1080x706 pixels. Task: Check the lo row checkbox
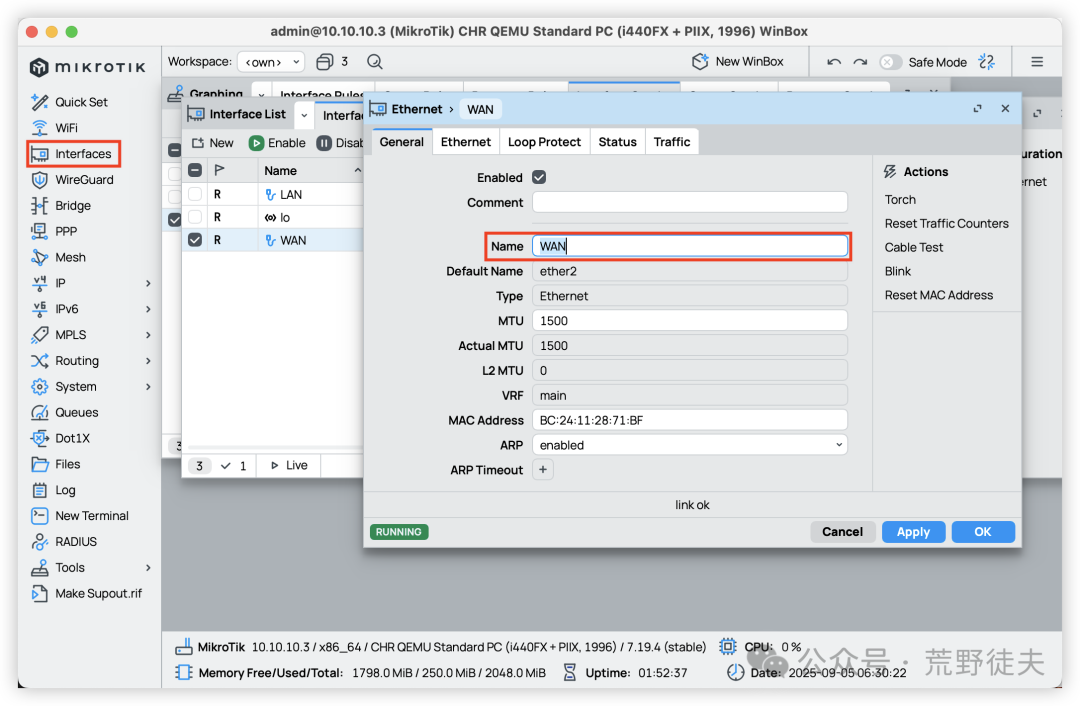(195, 217)
